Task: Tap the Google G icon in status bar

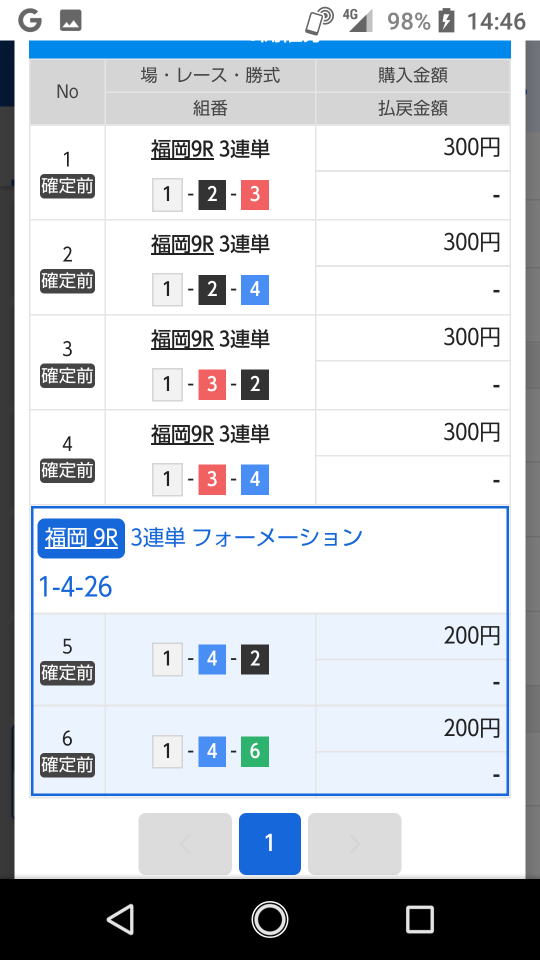Action: (29, 21)
